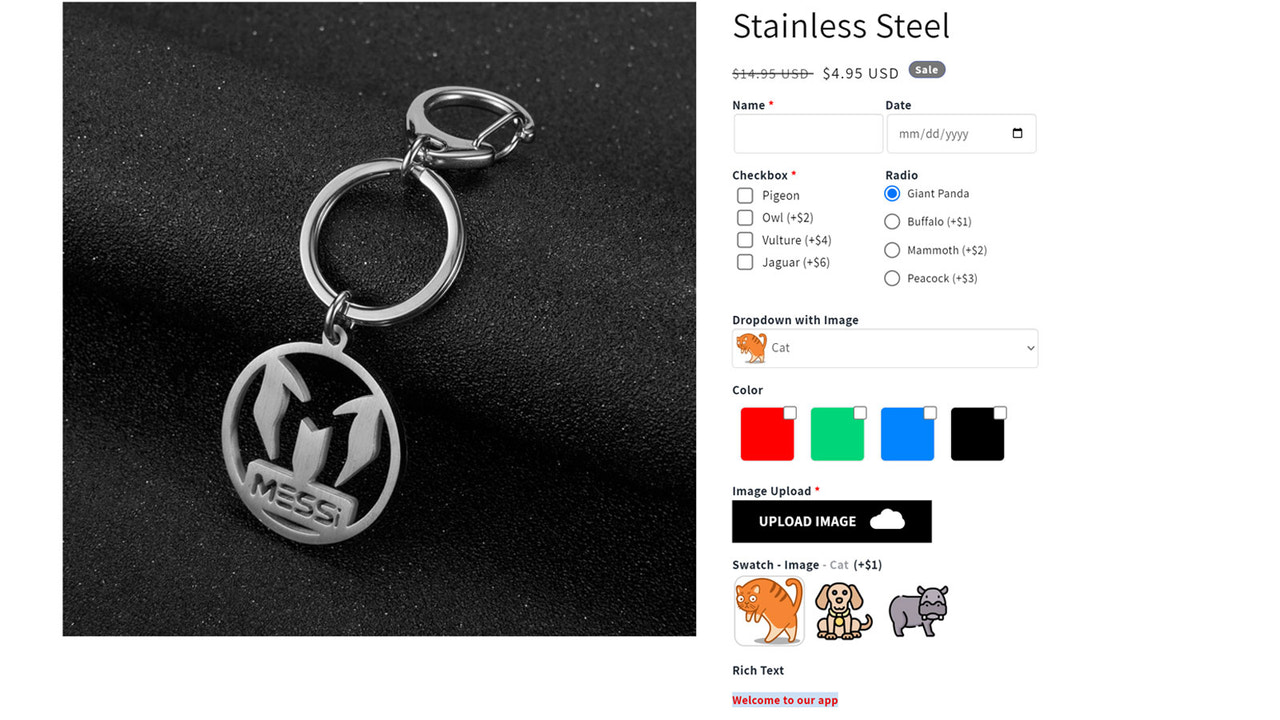Click the cloud upload icon
This screenshot has width=1280, height=720.
pyautogui.click(x=887, y=520)
